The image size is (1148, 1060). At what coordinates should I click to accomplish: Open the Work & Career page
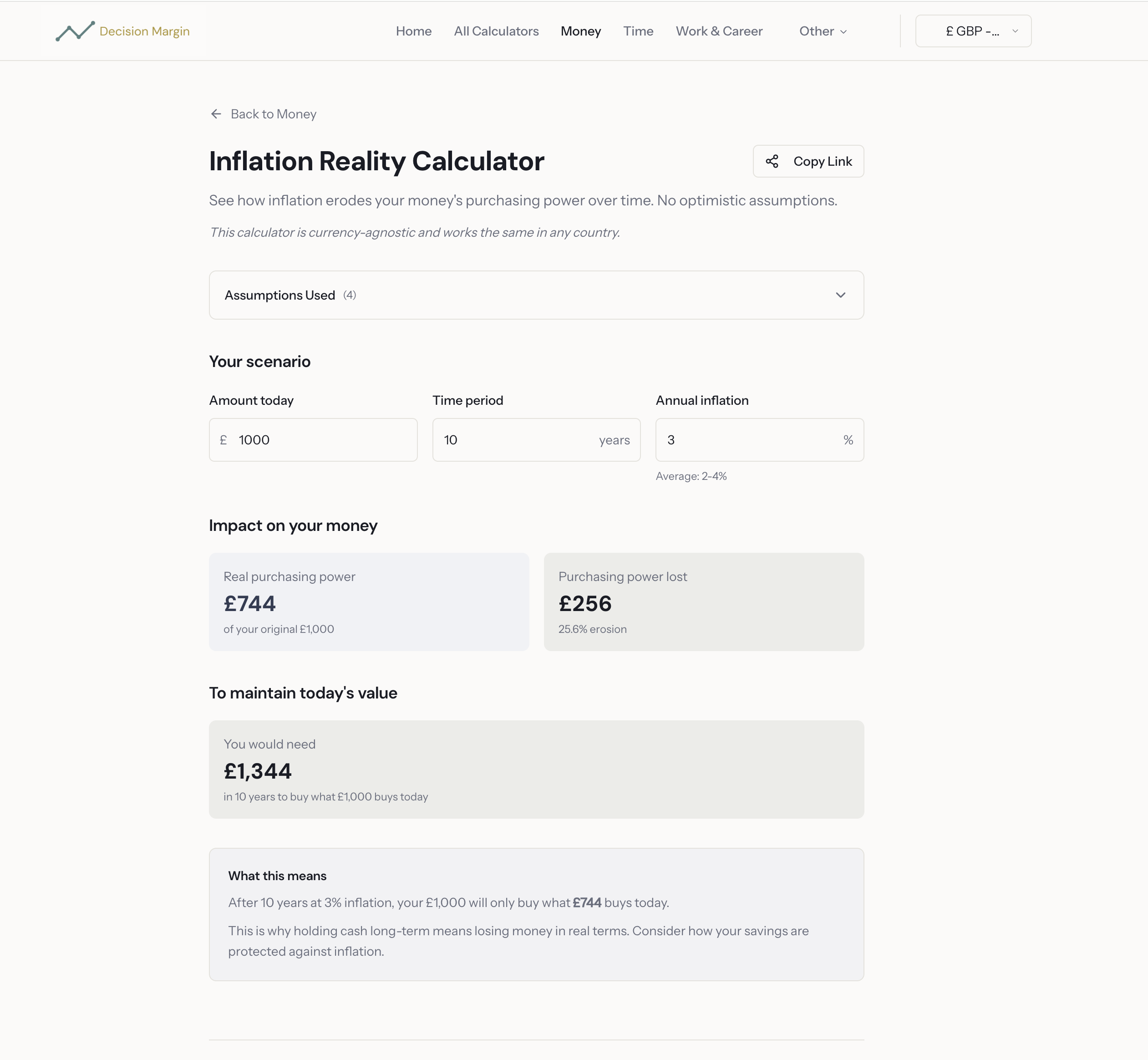(719, 31)
